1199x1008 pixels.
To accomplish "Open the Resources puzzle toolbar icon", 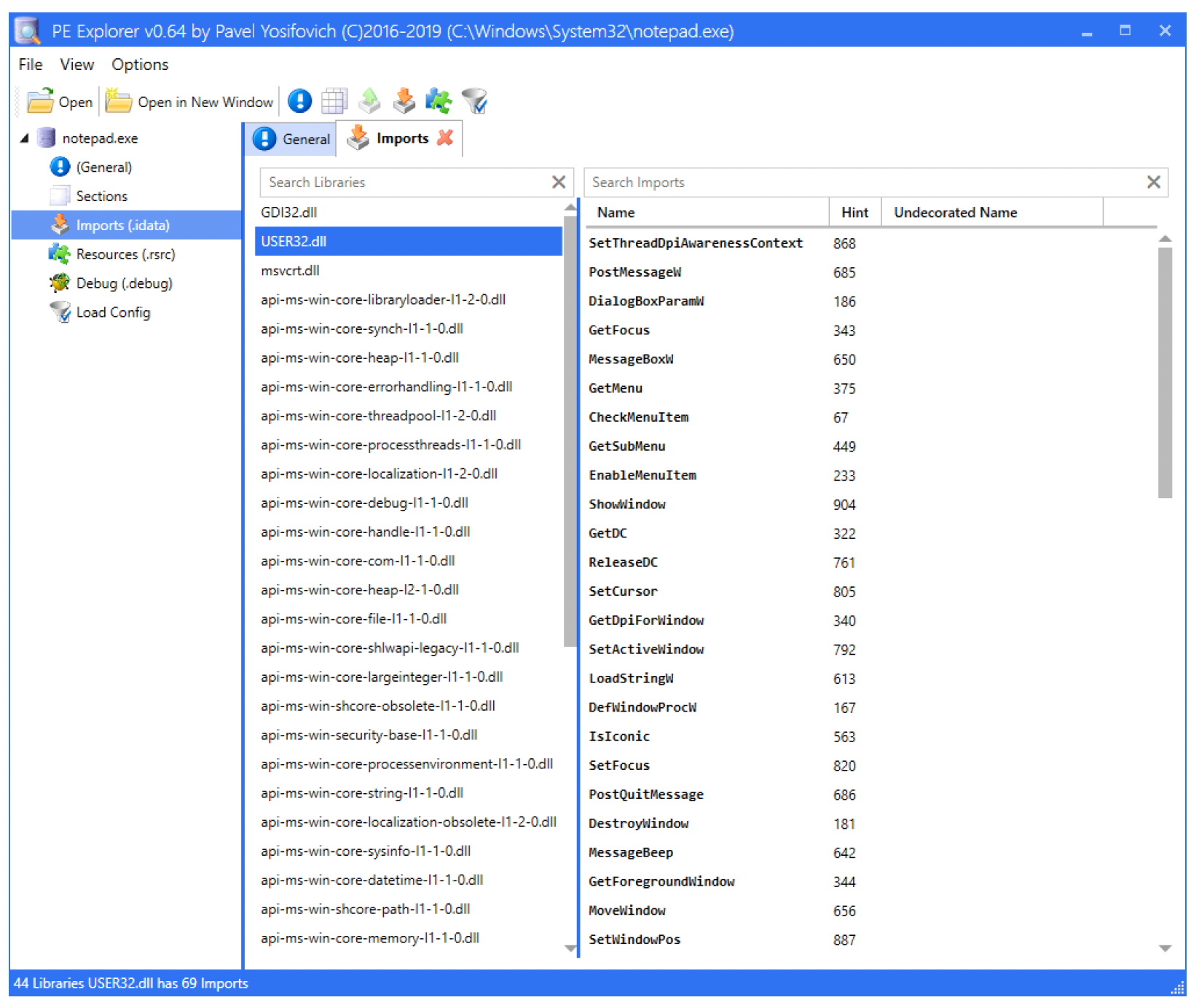I will point(439,101).
